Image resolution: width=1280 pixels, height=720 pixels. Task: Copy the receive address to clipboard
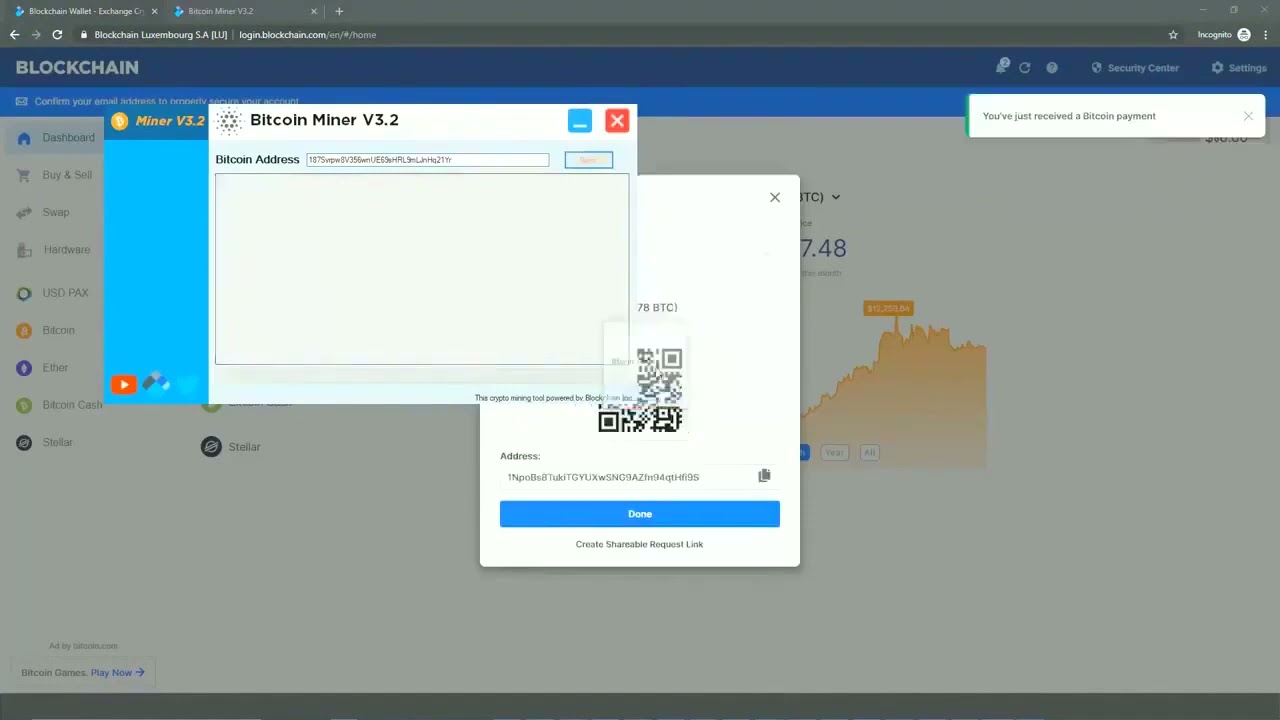764,476
